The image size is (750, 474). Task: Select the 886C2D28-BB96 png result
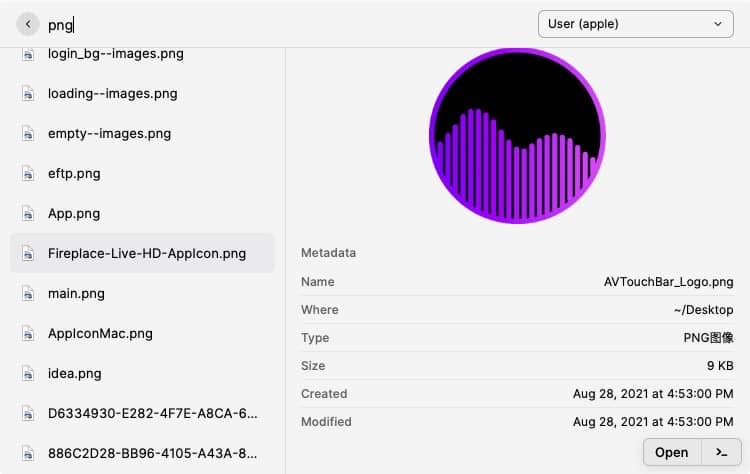point(143,453)
